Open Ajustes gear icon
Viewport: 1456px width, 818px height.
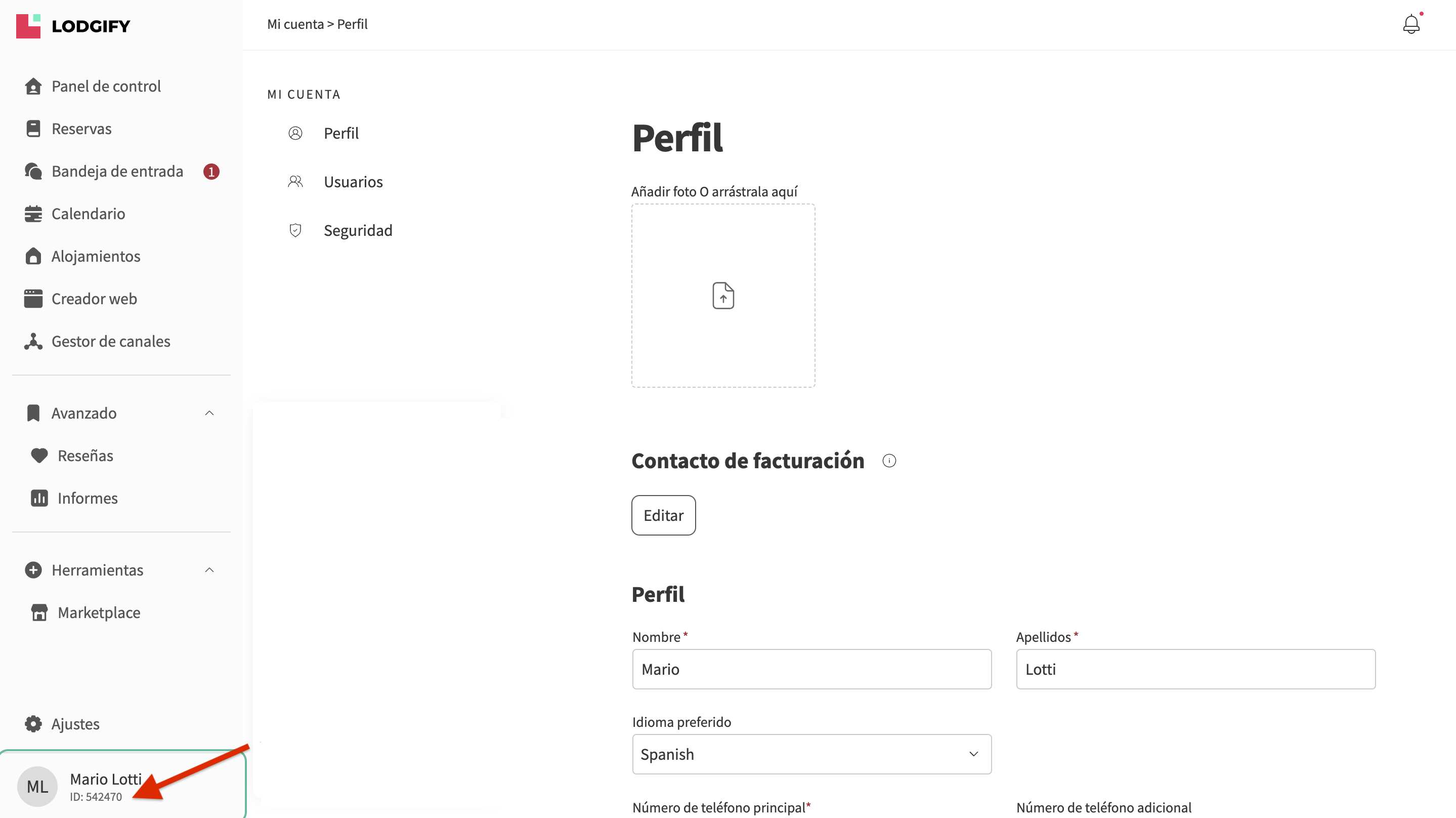[33, 723]
